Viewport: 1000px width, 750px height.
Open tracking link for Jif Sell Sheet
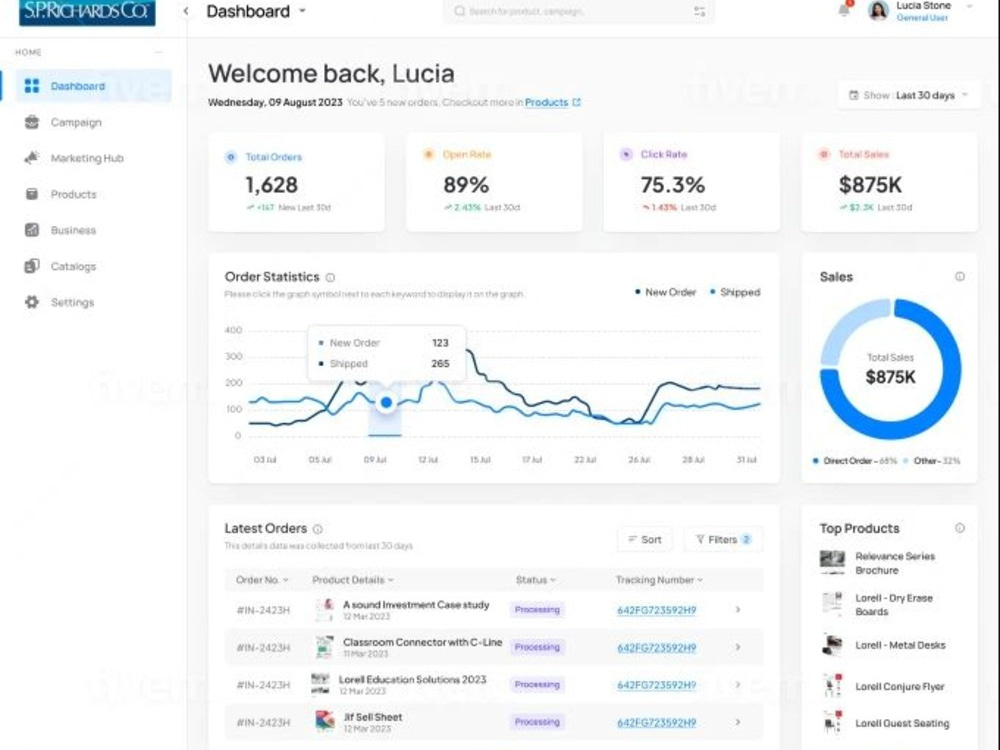[x=656, y=723]
